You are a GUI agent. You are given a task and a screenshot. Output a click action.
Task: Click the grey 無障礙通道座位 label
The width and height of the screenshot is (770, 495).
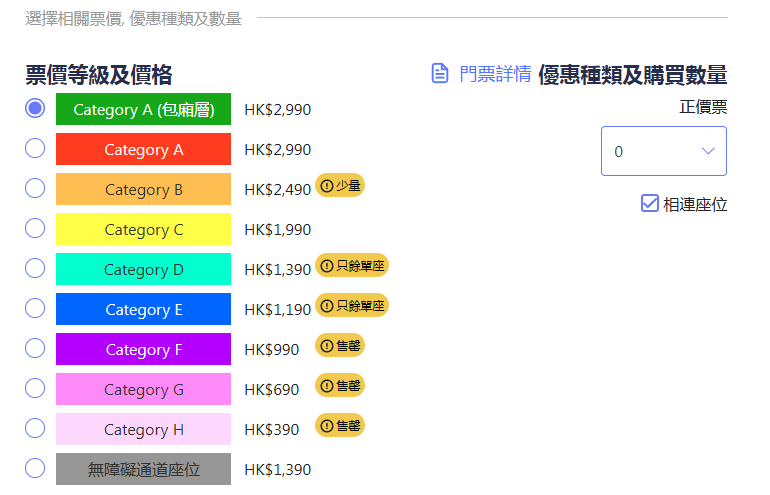coord(144,469)
